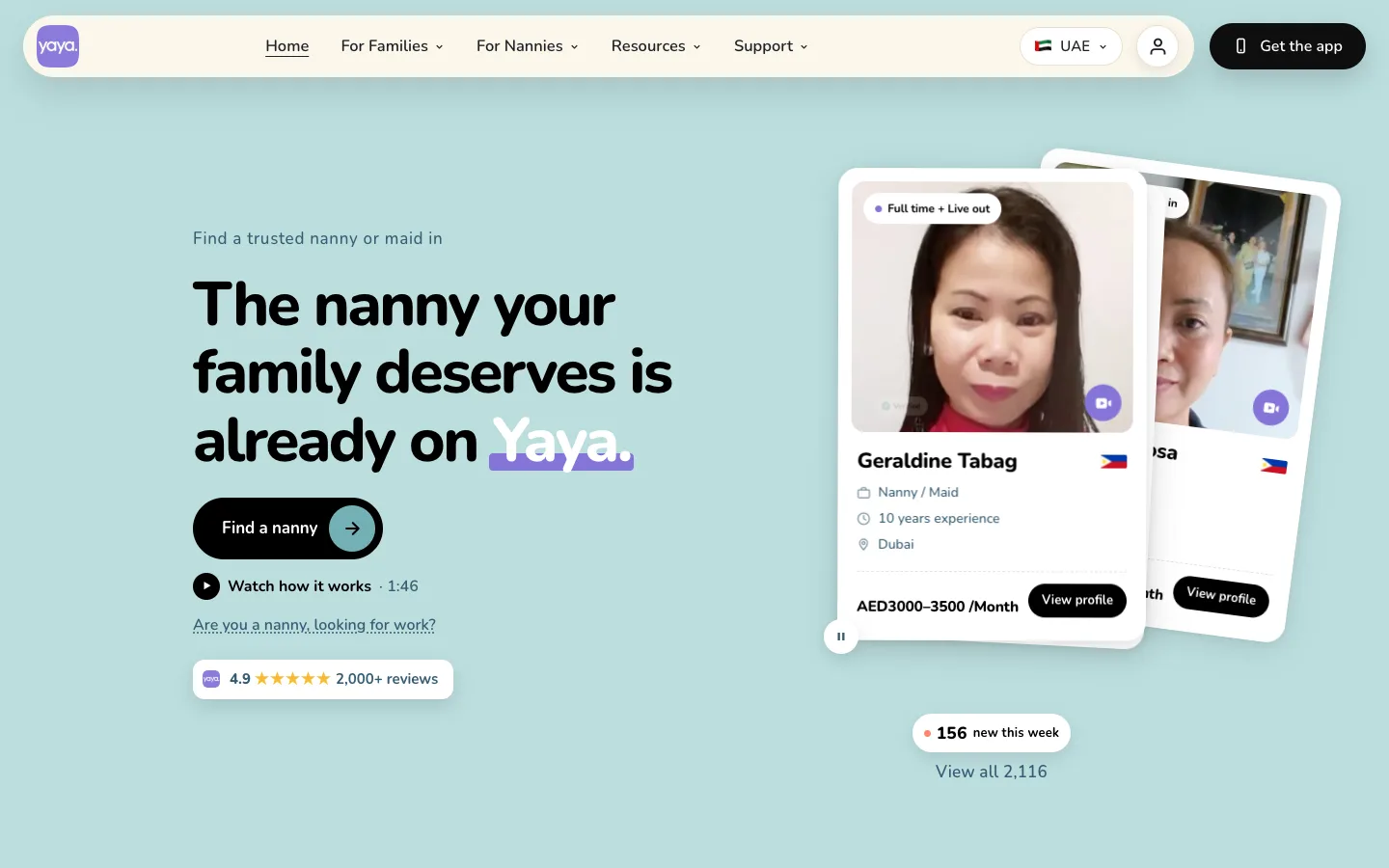Click View profile on the tilted back card
The image size is (1389, 868).
tap(1221, 596)
